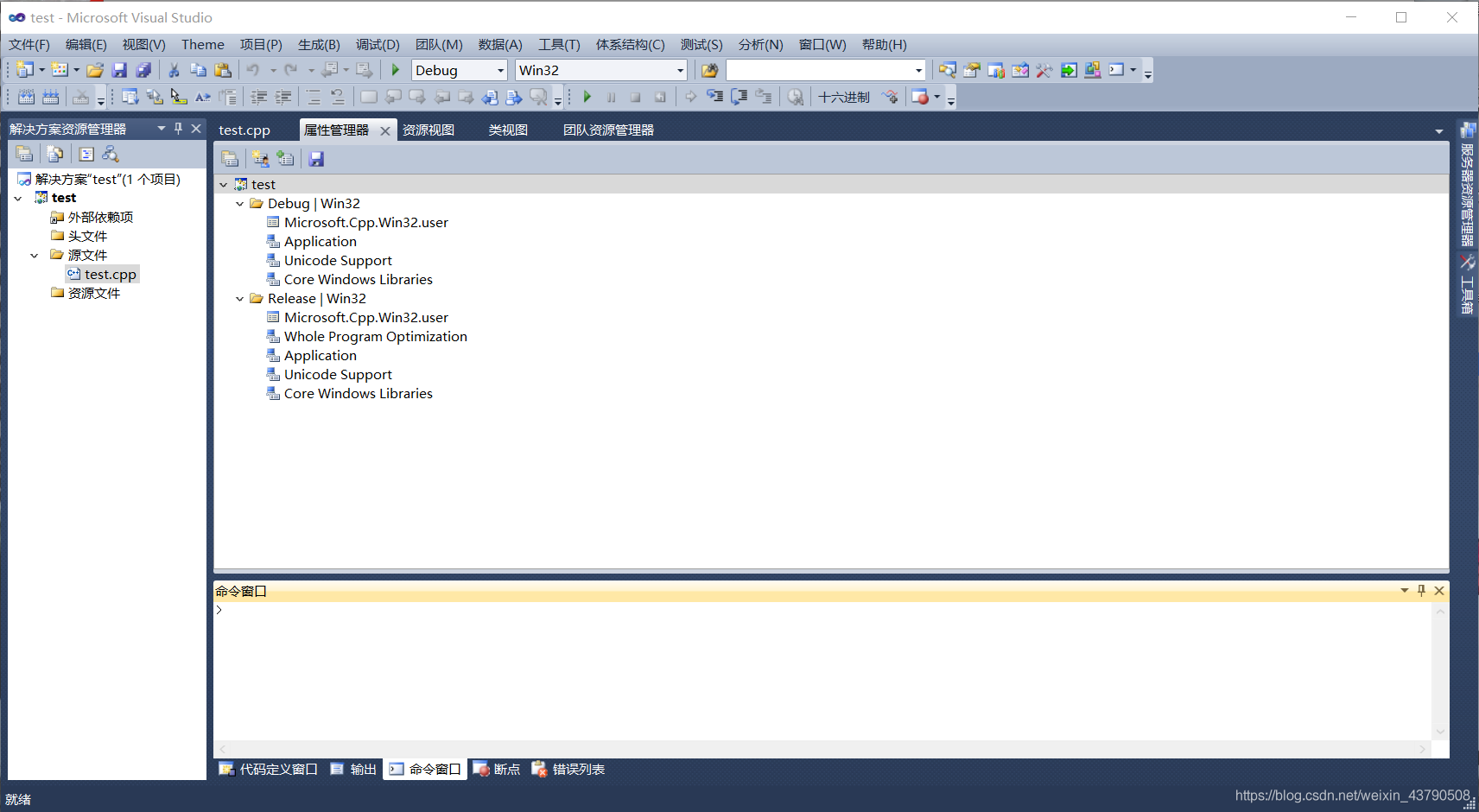
Task: Click the Step Over debug icon
Action: (739, 97)
